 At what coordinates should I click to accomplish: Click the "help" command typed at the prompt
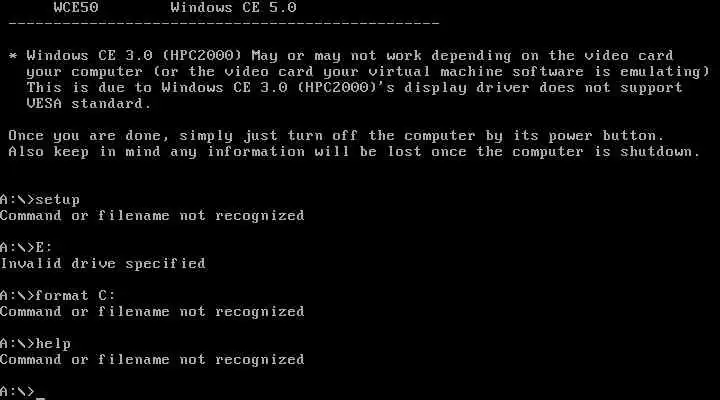click(x=53, y=344)
